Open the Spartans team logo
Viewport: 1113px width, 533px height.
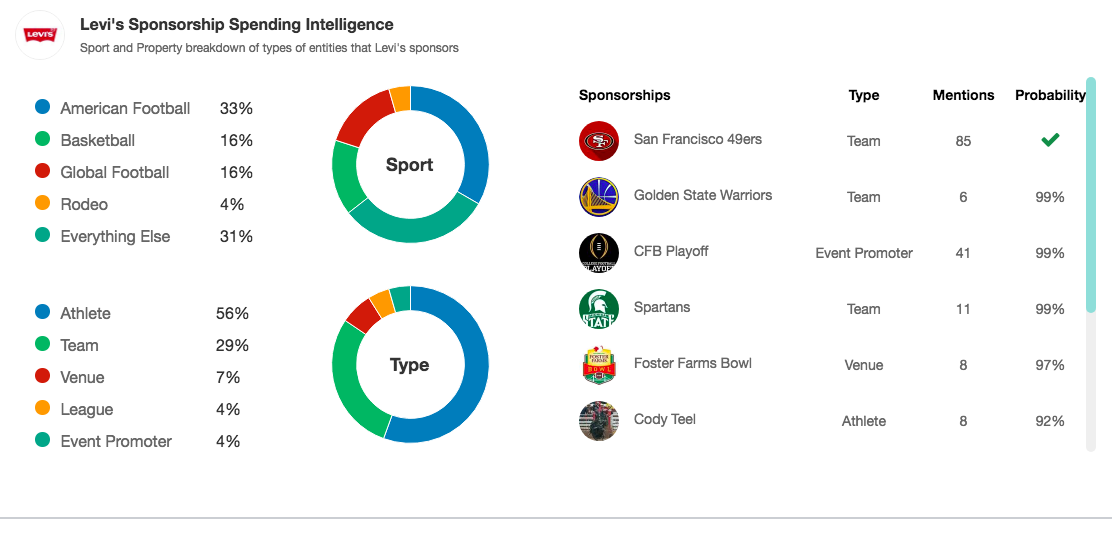click(x=598, y=309)
